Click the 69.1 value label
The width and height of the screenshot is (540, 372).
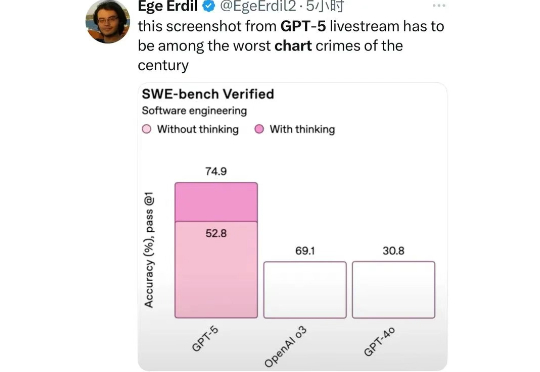(x=305, y=251)
